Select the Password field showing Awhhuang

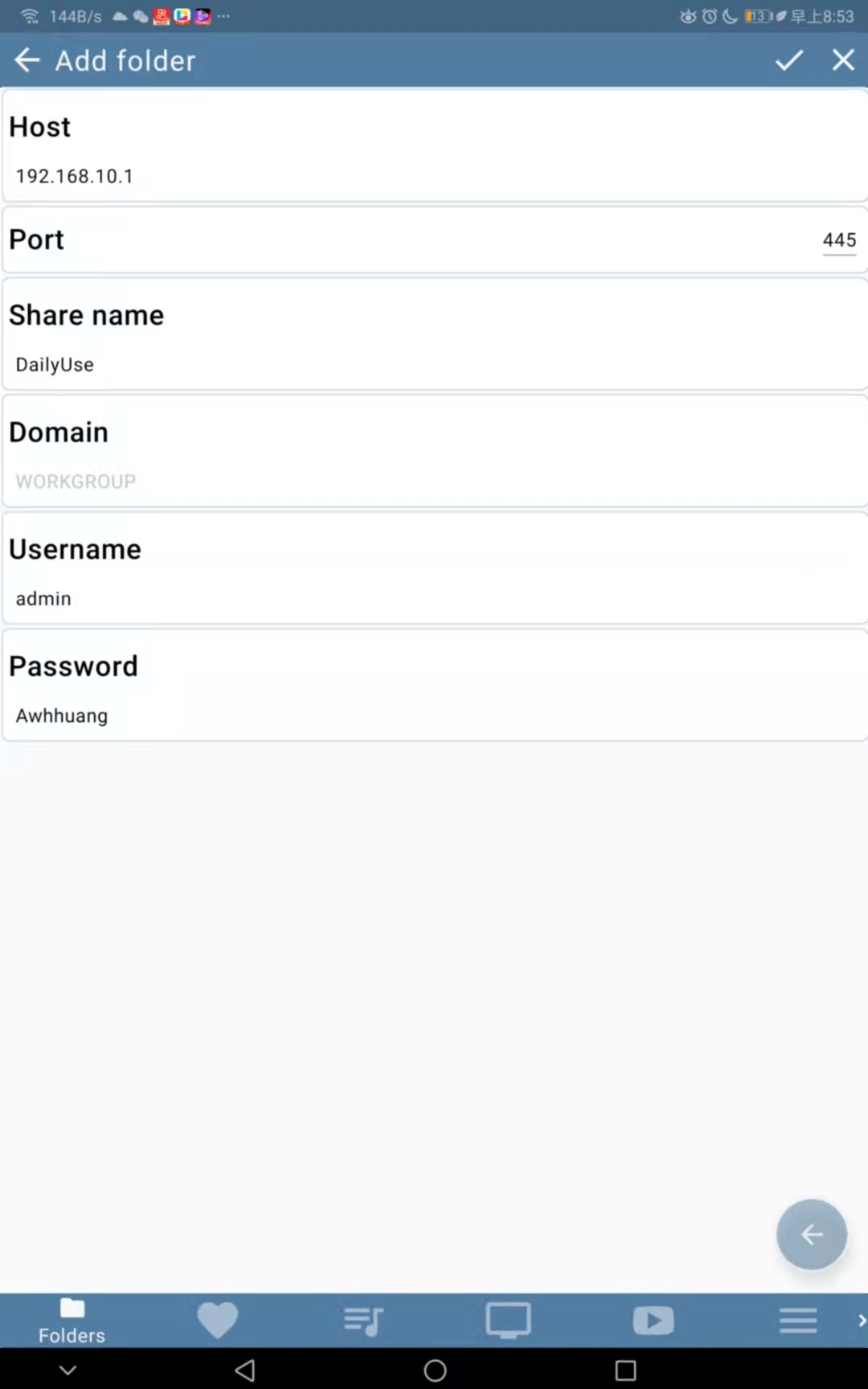pos(434,715)
